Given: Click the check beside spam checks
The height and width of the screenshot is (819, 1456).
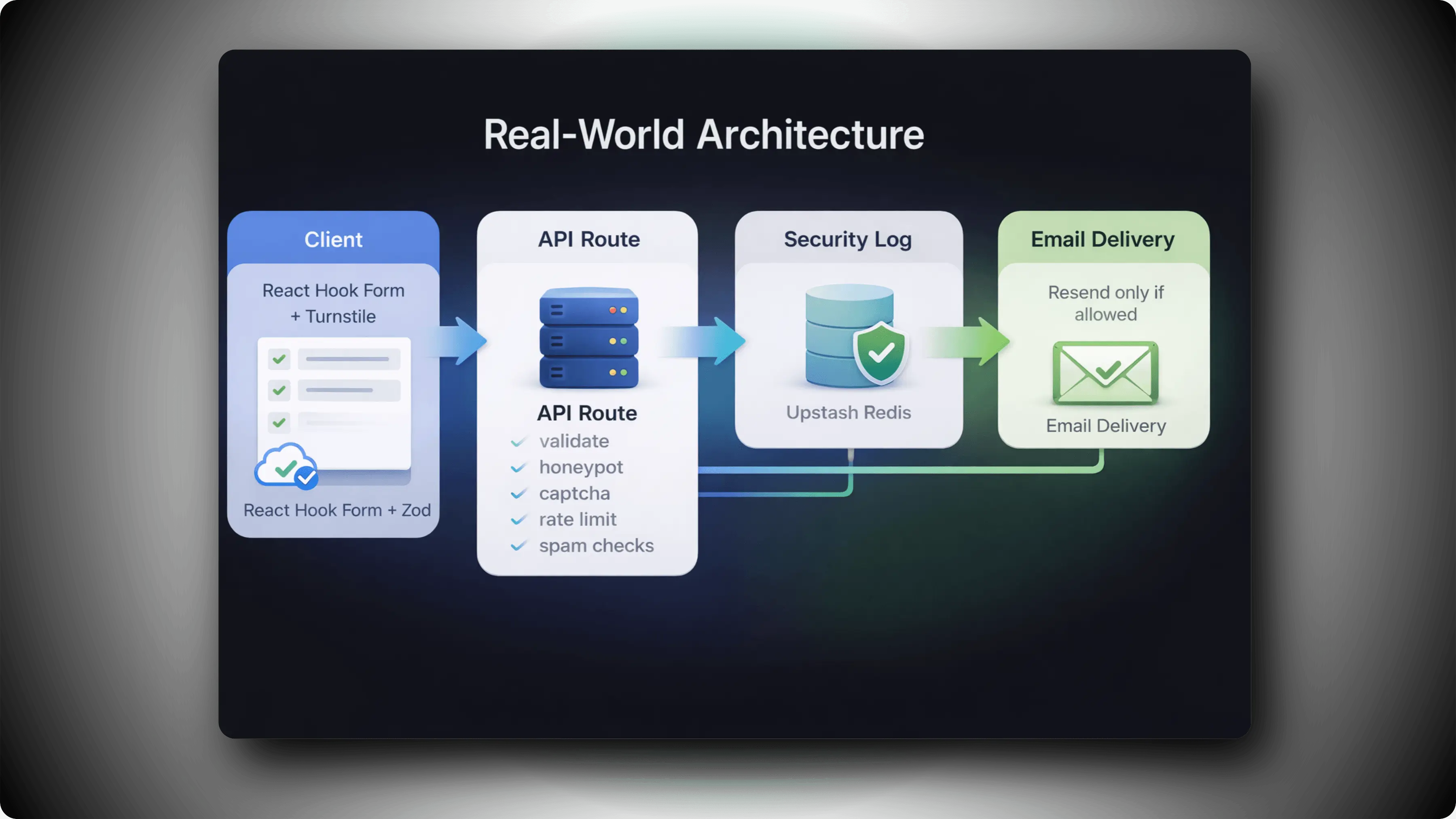Looking at the screenshot, I should 518,546.
